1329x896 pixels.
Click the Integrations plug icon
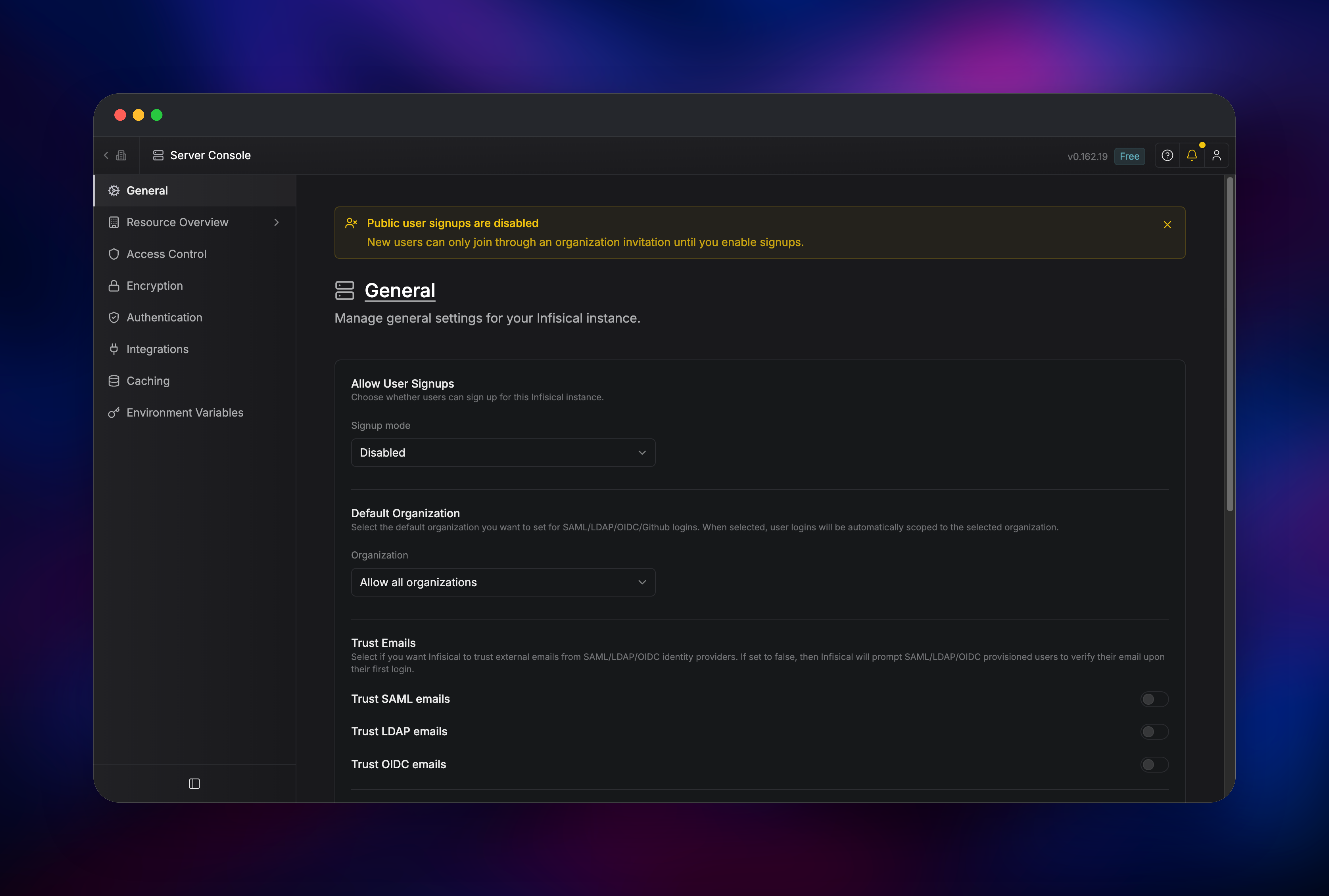[114, 349]
